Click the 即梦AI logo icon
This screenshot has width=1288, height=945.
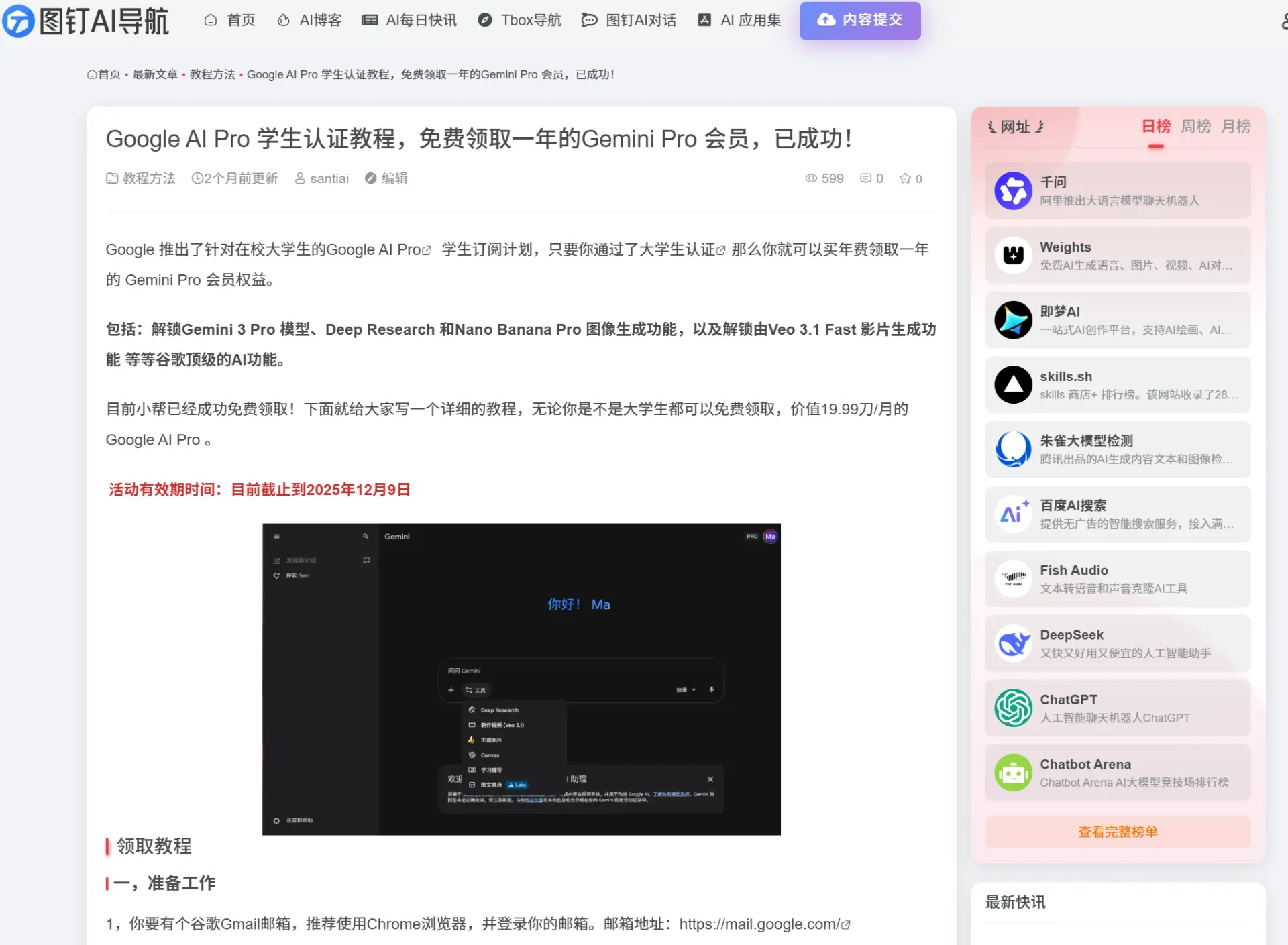point(1013,320)
